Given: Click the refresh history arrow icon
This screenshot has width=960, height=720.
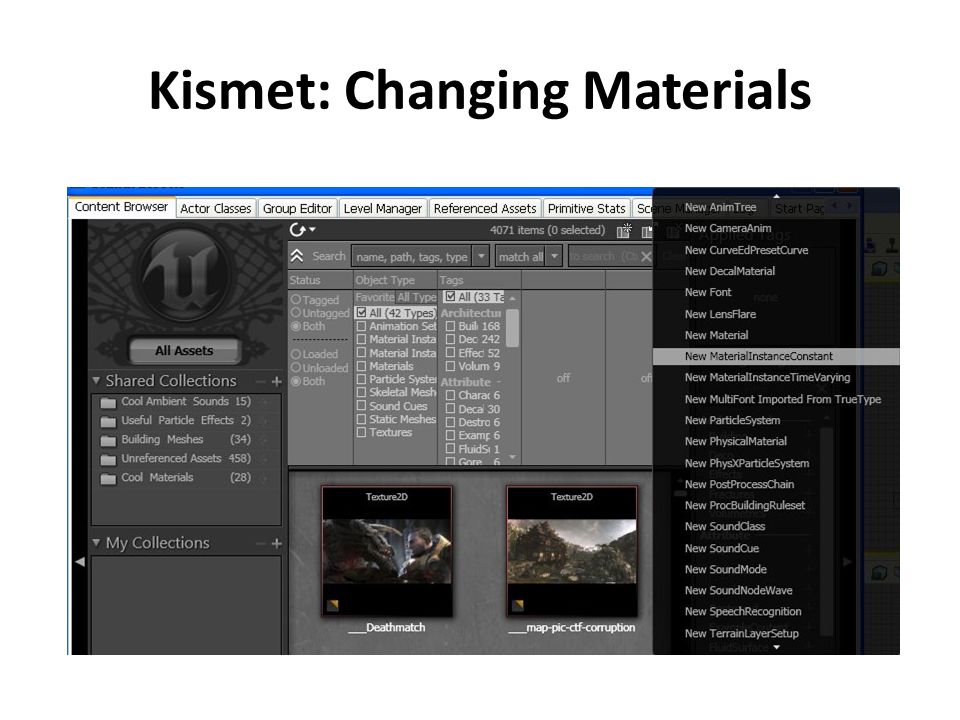Looking at the screenshot, I should pos(297,230).
